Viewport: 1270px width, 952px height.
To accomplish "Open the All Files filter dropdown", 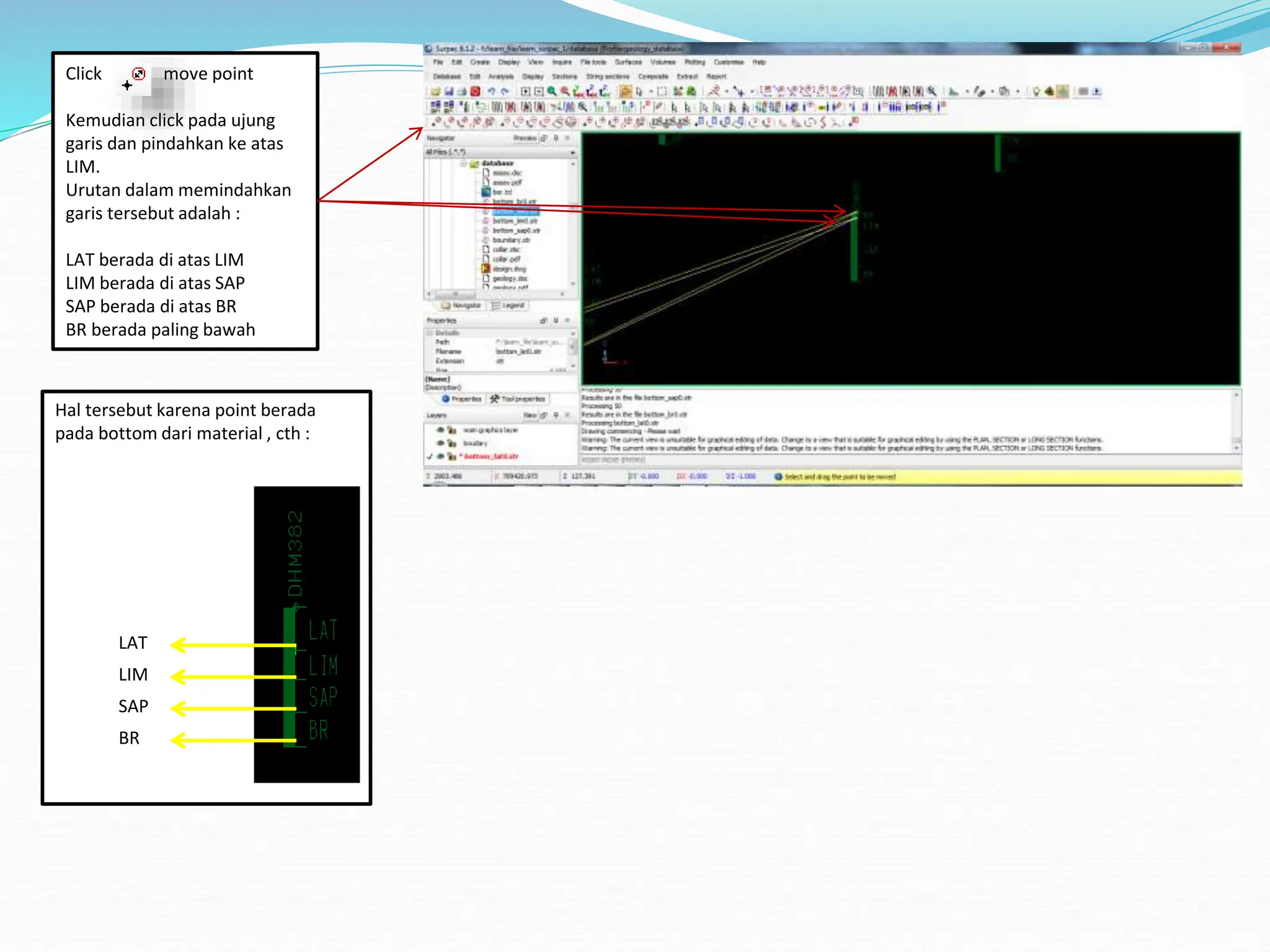I will (572, 152).
